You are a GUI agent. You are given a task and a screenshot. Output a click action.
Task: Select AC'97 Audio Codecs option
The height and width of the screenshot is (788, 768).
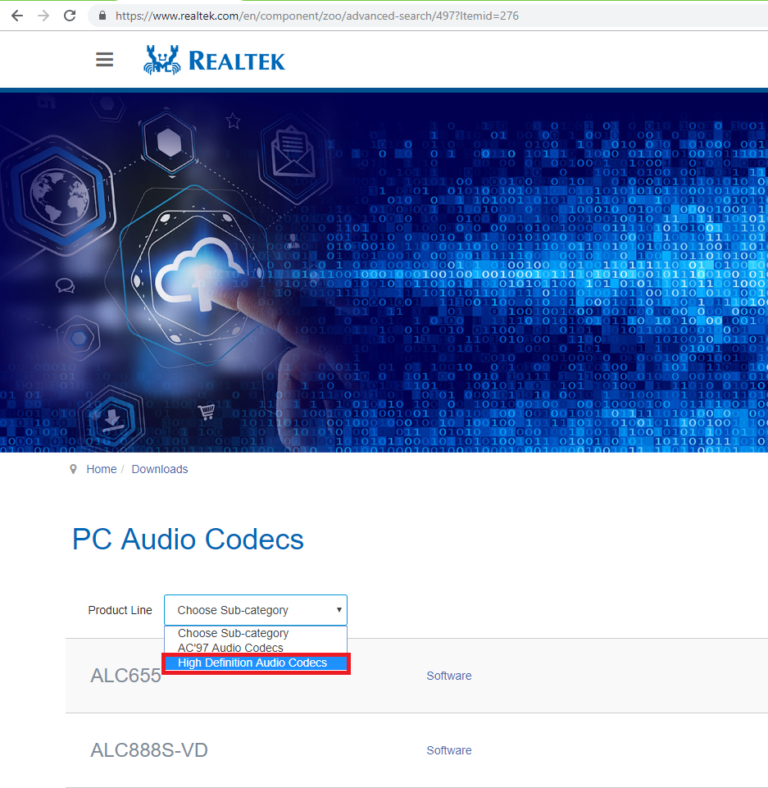pyautogui.click(x=255, y=648)
